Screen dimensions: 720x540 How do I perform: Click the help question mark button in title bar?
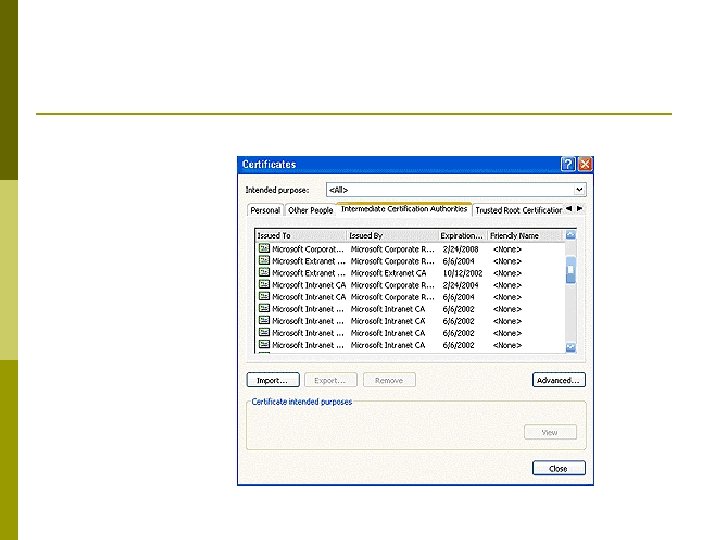pos(568,164)
